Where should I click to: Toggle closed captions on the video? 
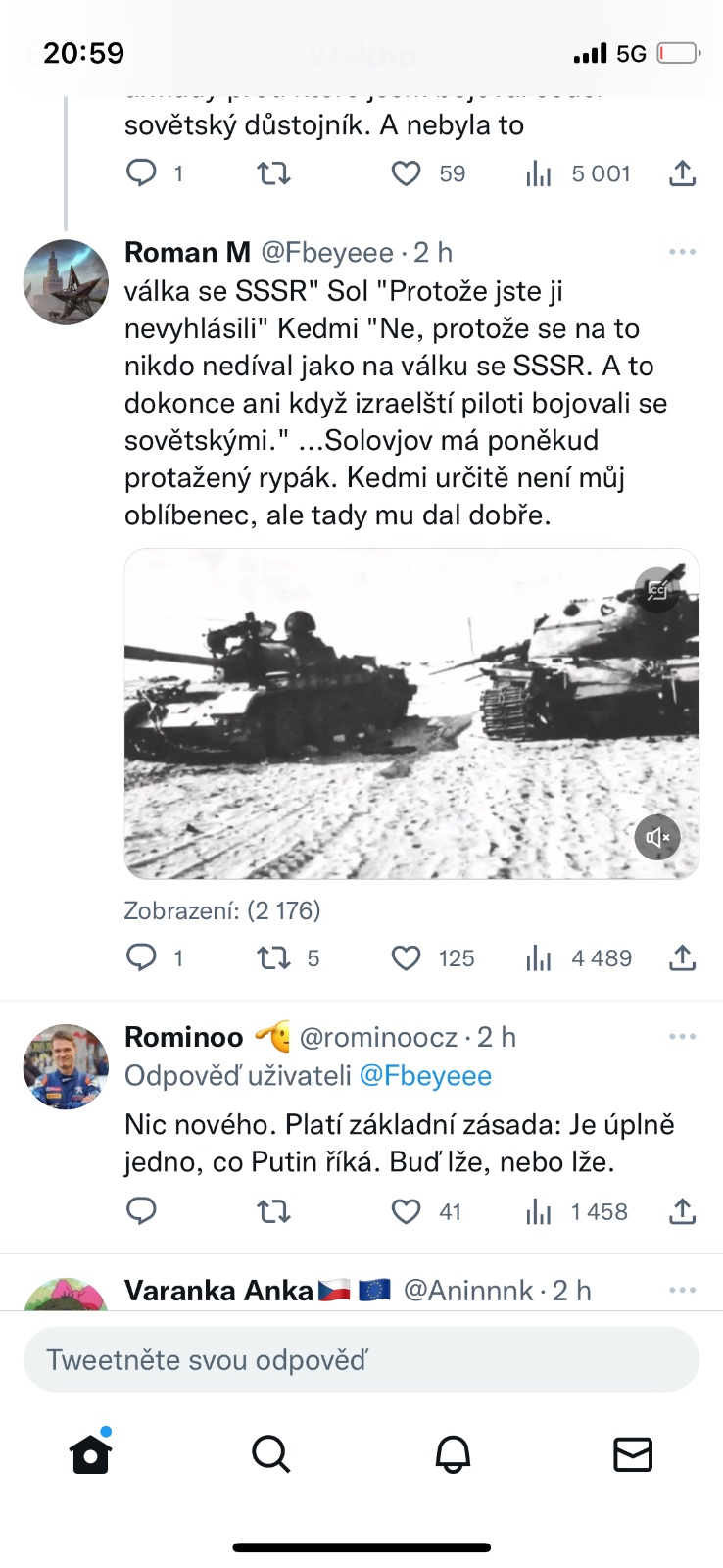coord(657,590)
